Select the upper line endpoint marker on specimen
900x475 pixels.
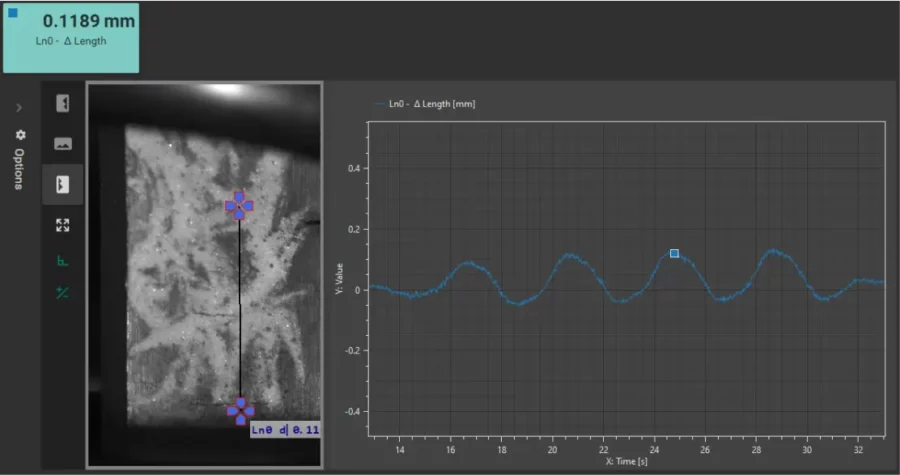pos(239,206)
